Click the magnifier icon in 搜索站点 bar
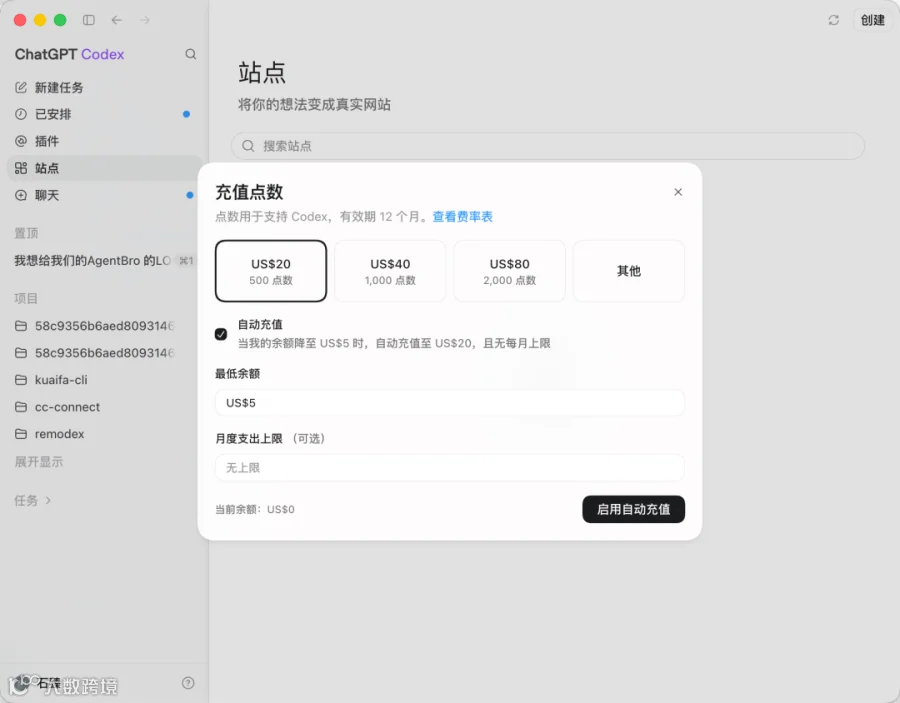The image size is (900, 703). point(248,146)
